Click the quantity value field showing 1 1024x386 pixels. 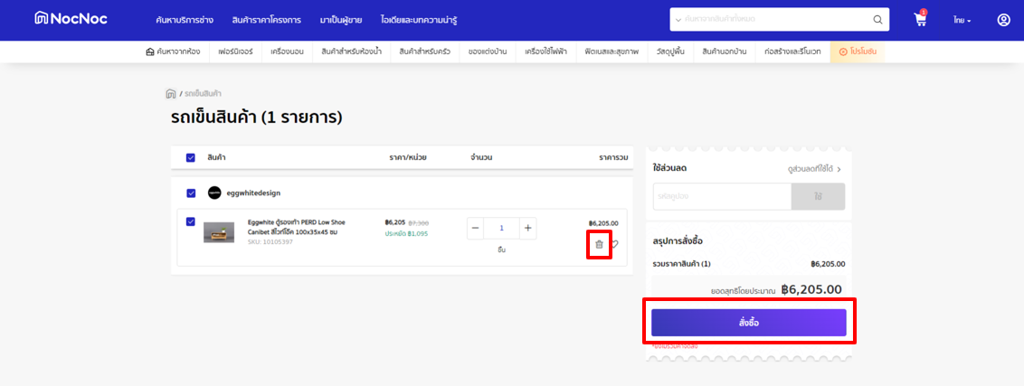[502, 228]
